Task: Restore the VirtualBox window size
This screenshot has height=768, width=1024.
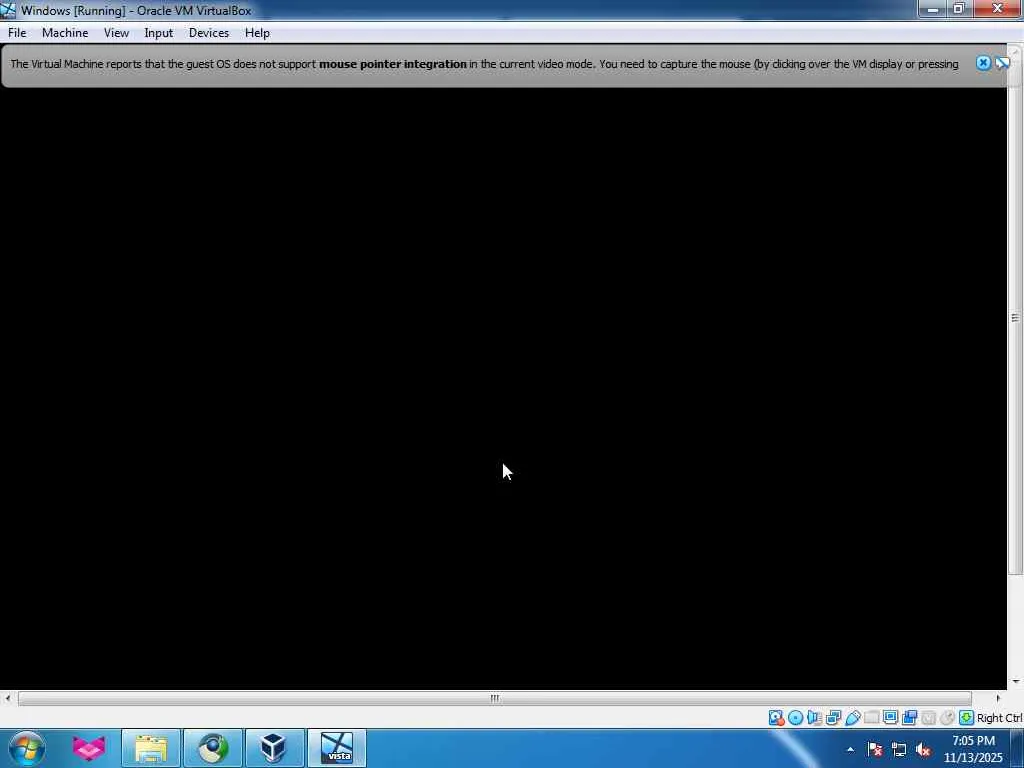Action: (959, 8)
